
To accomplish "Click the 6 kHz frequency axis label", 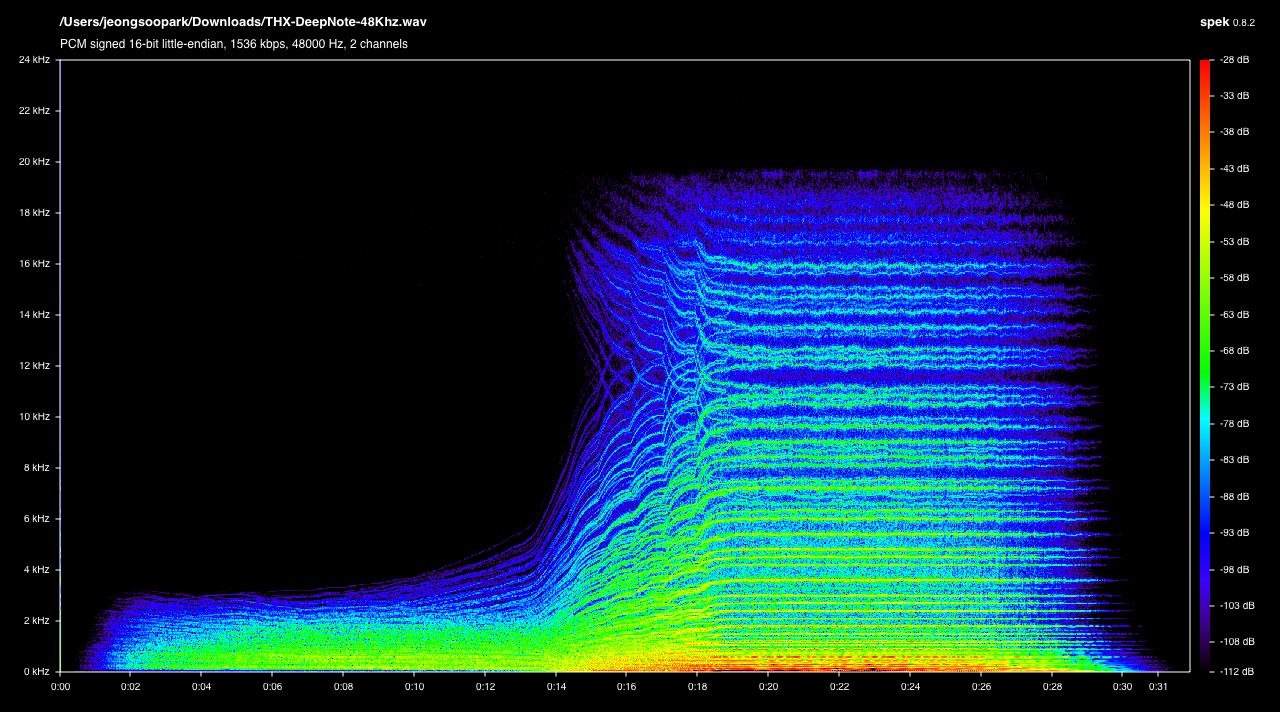I will [36, 519].
